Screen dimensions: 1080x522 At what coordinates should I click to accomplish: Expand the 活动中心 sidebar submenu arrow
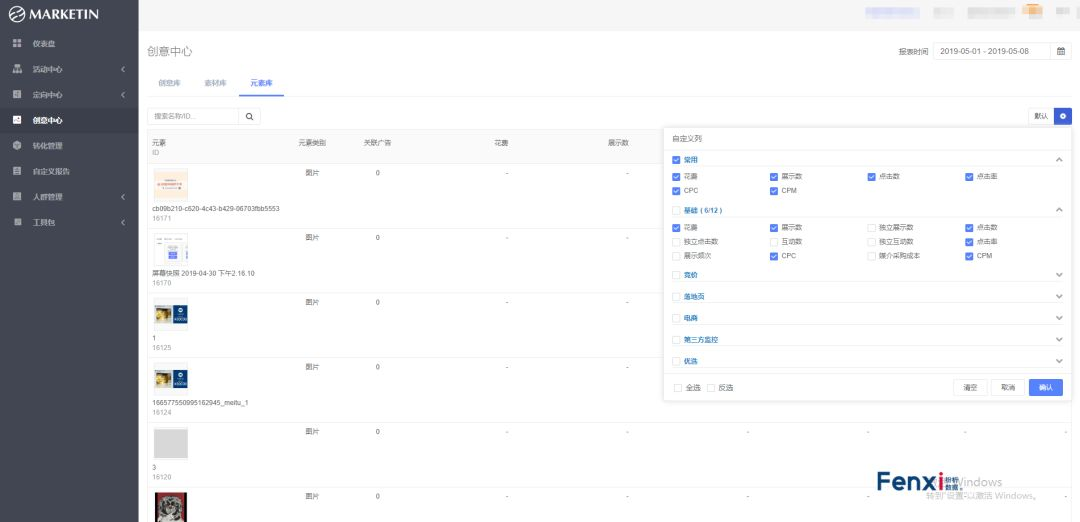(x=123, y=70)
